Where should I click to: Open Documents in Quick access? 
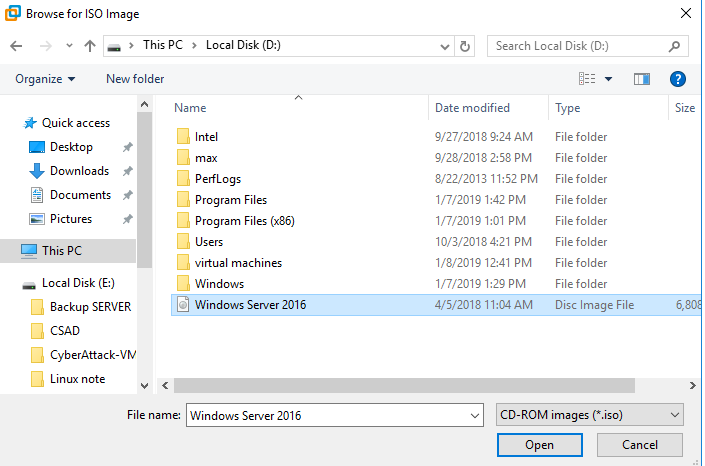tap(80, 195)
